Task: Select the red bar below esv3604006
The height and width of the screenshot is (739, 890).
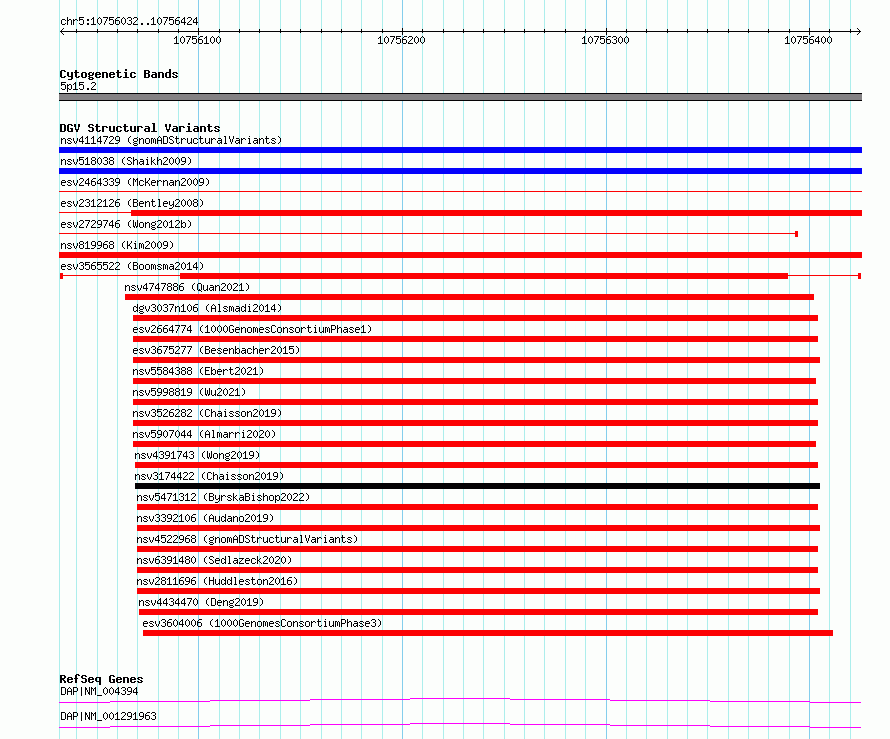Action: click(x=488, y=633)
